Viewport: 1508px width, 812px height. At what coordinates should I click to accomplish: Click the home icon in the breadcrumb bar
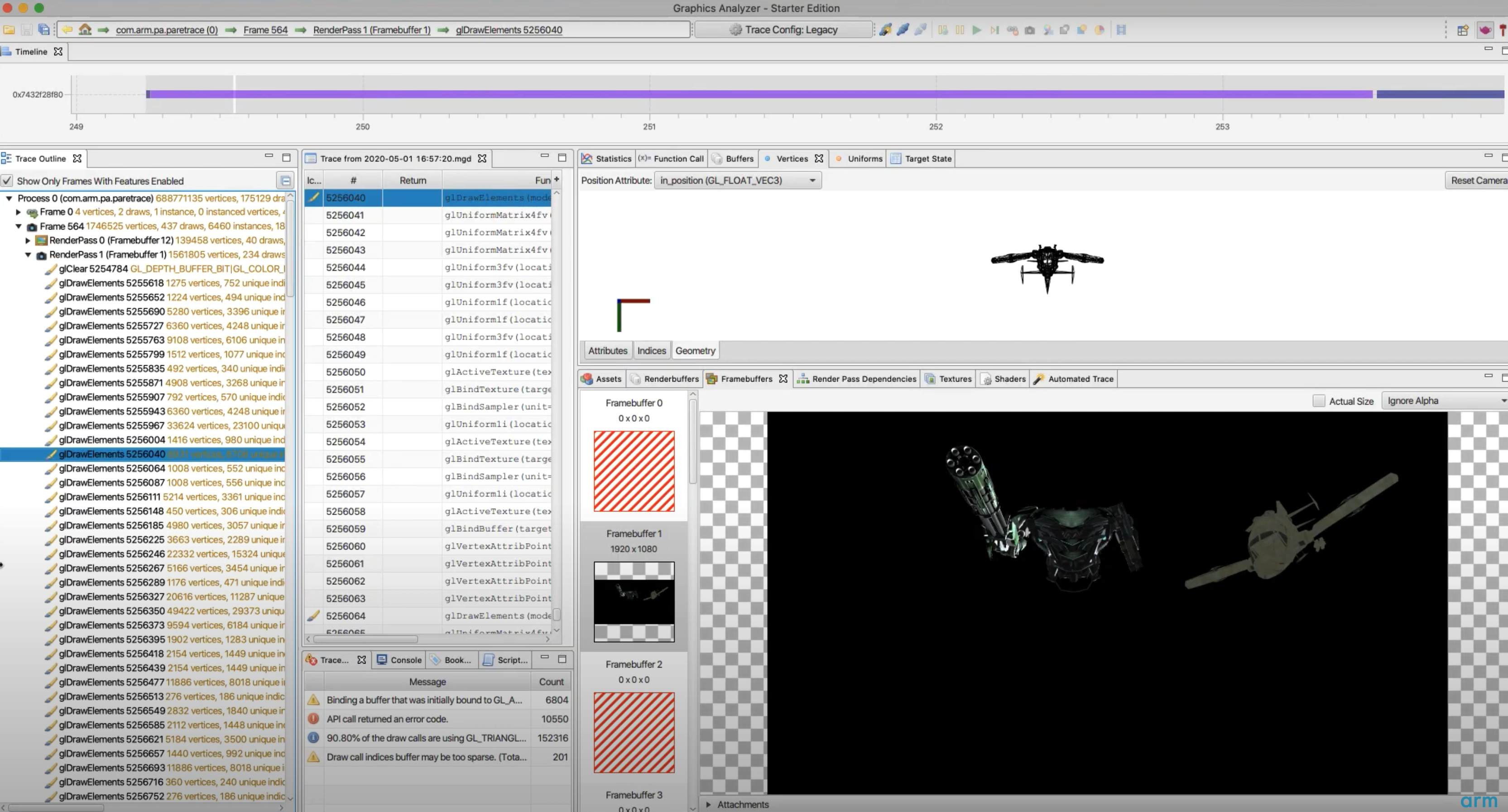pyautogui.click(x=85, y=30)
